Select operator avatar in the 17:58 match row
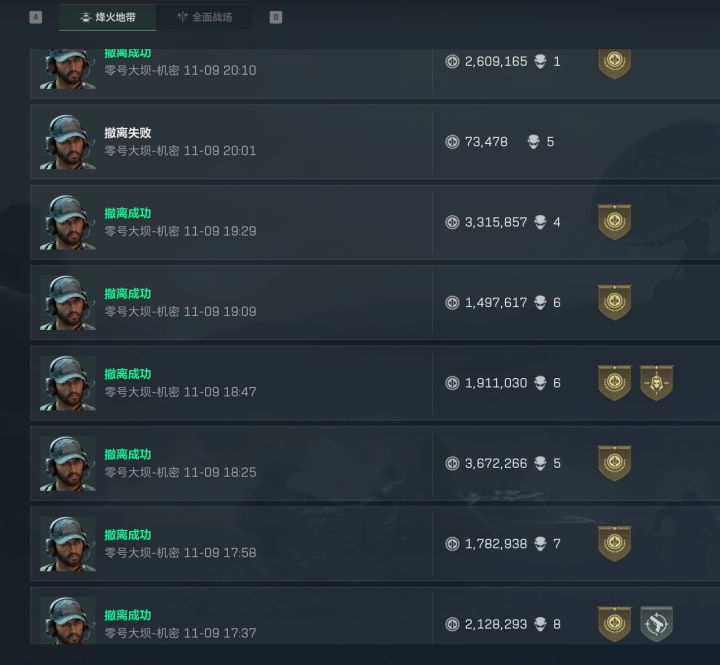 (68, 544)
